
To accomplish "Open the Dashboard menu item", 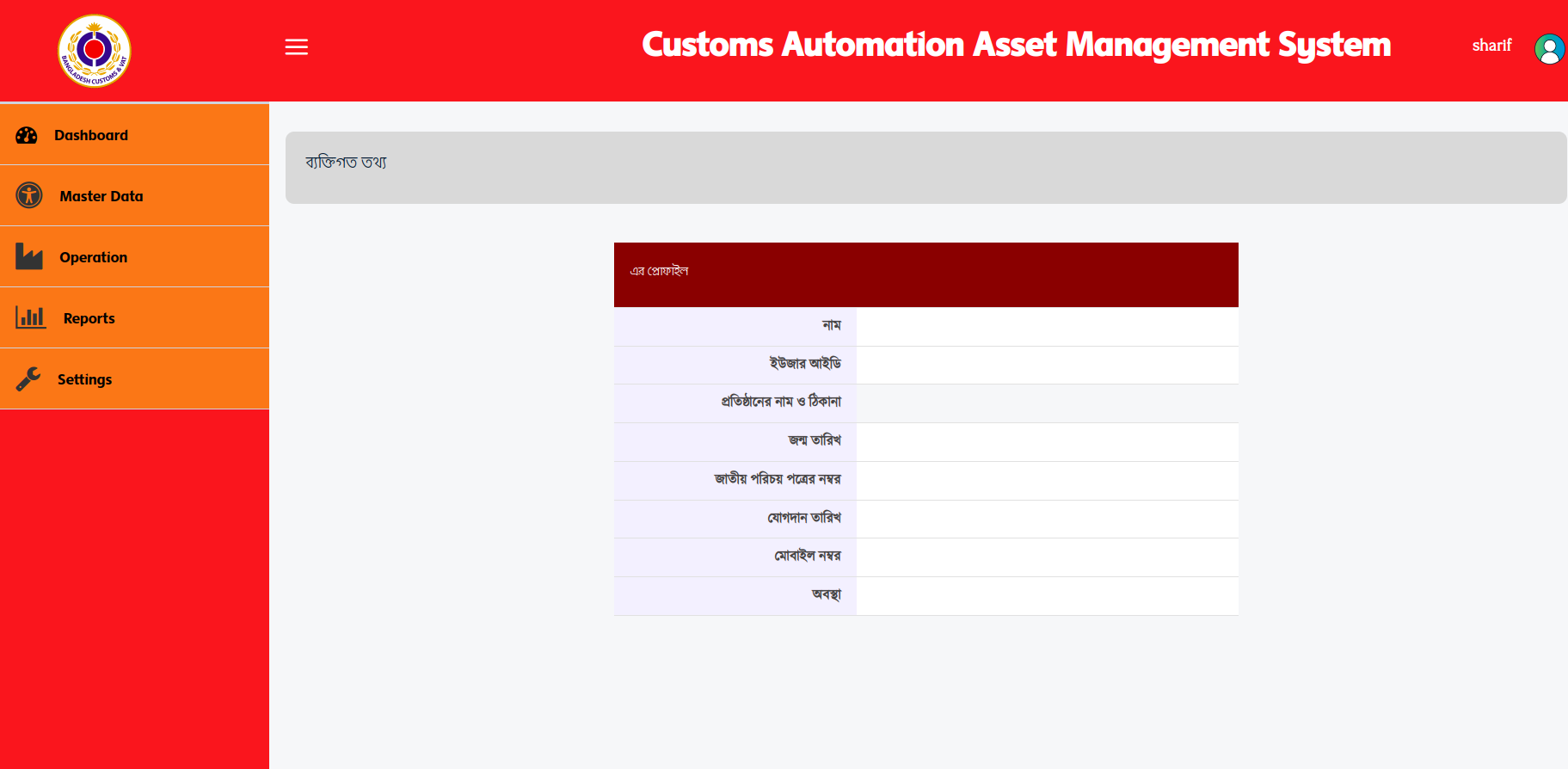I will click(91, 135).
